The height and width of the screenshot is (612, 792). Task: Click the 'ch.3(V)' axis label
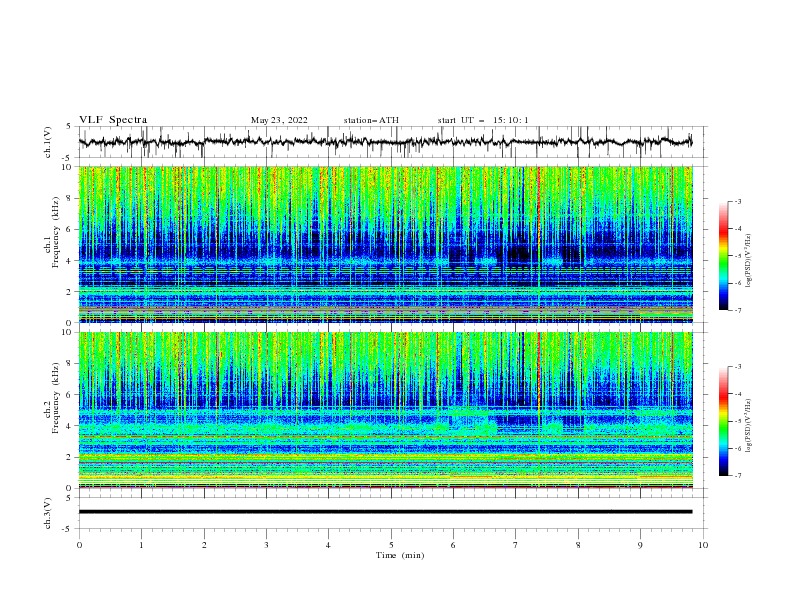(x=48, y=513)
